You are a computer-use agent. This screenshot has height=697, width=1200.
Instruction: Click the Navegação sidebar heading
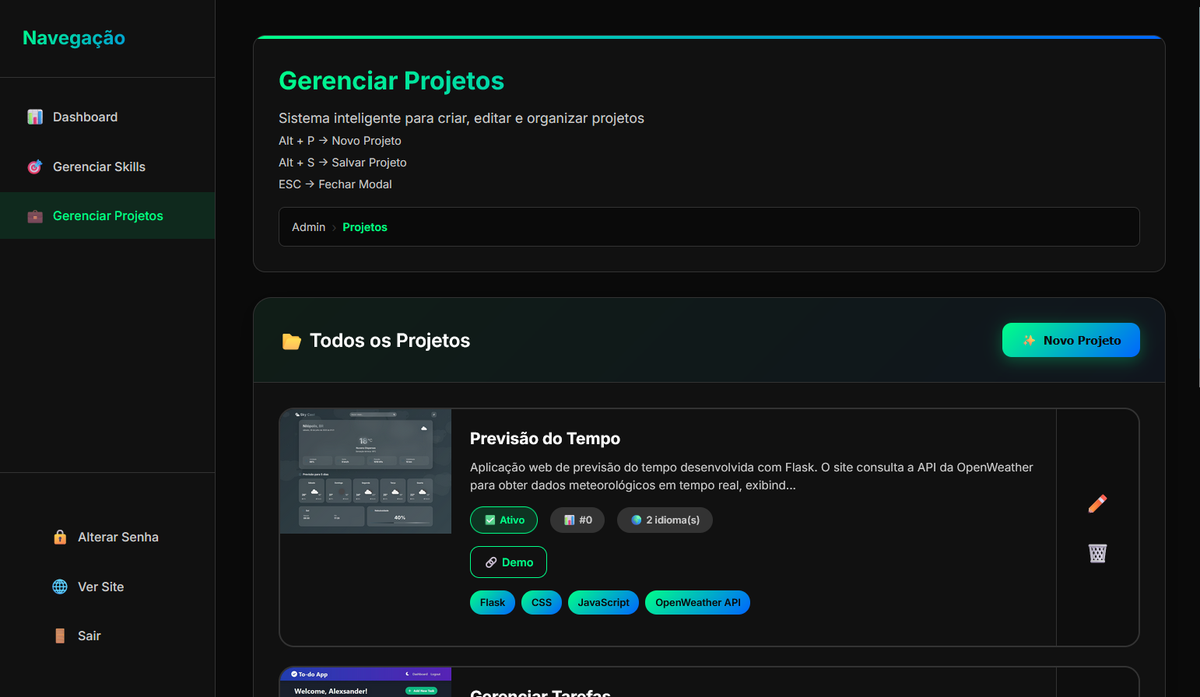pyautogui.click(x=74, y=38)
